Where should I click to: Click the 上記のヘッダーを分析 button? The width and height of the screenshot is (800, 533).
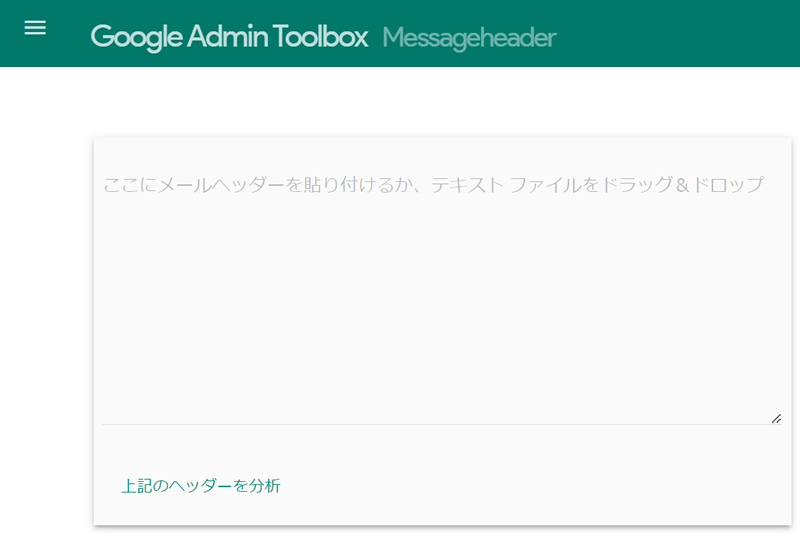click(x=201, y=486)
